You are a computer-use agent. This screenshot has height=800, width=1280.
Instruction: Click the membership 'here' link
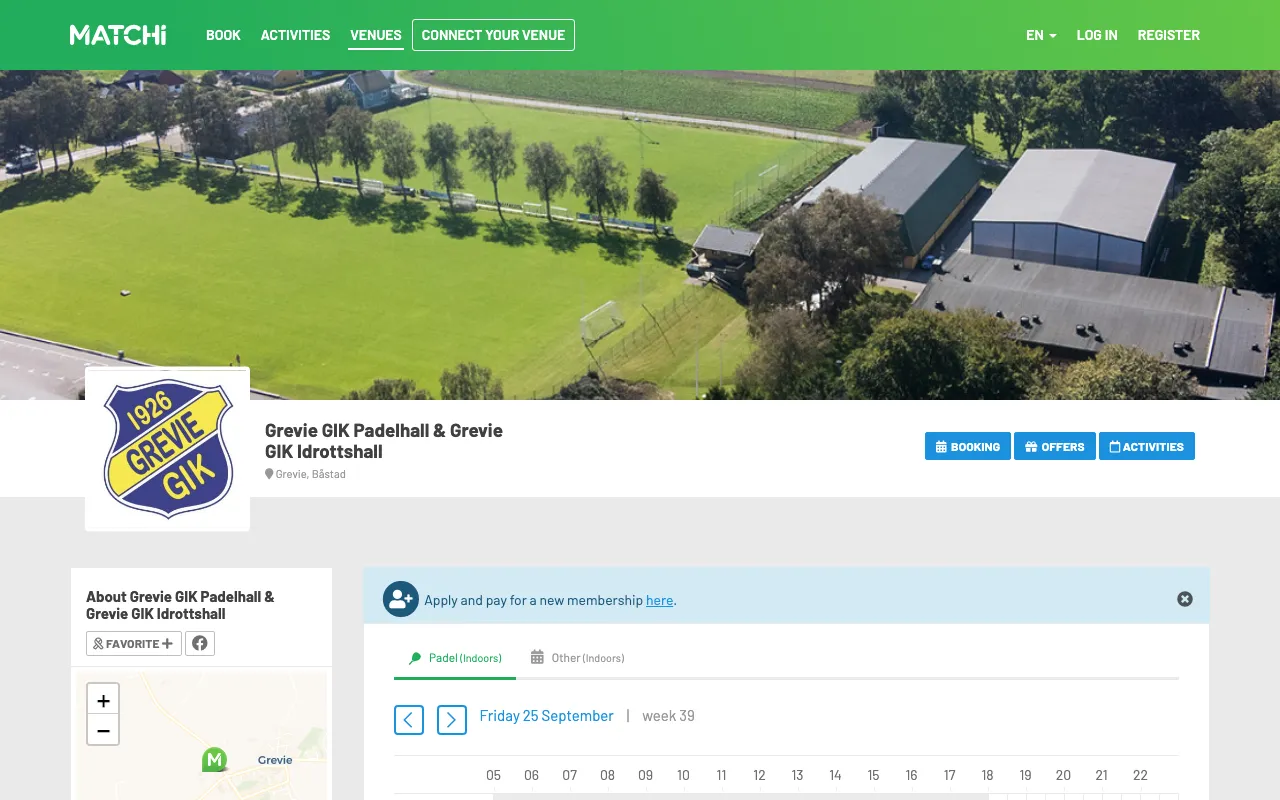tap(659, 600)
